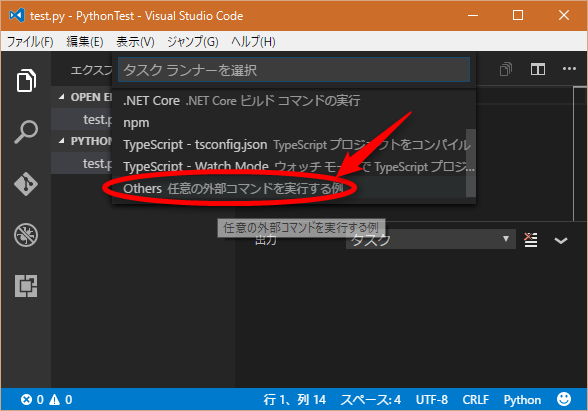
Task: Open the Search view icon
Action: point(26,132)
